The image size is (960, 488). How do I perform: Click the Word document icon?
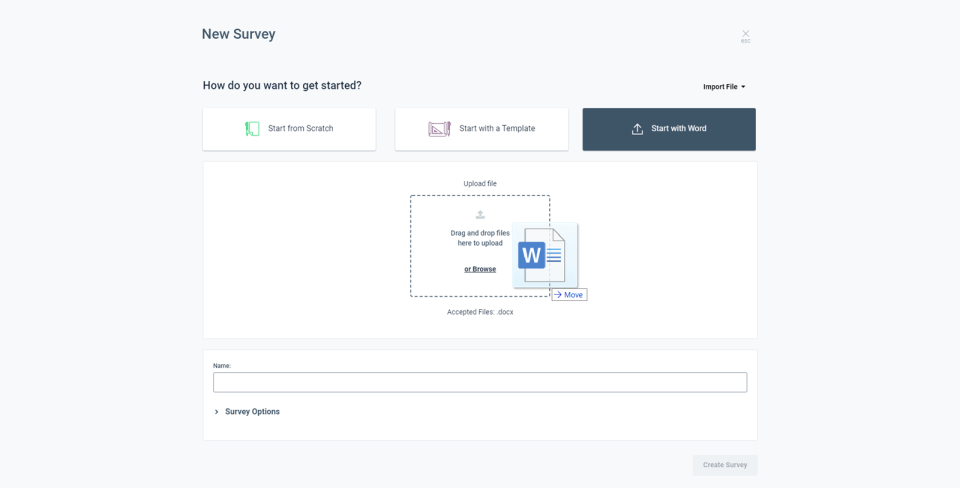click(x=544, y=255)
